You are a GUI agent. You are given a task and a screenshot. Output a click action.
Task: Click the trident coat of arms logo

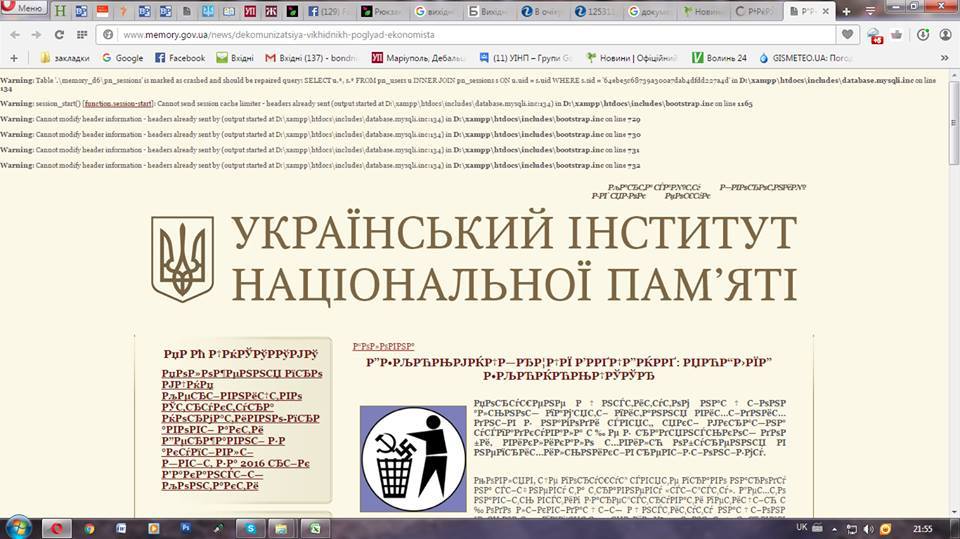182,259
